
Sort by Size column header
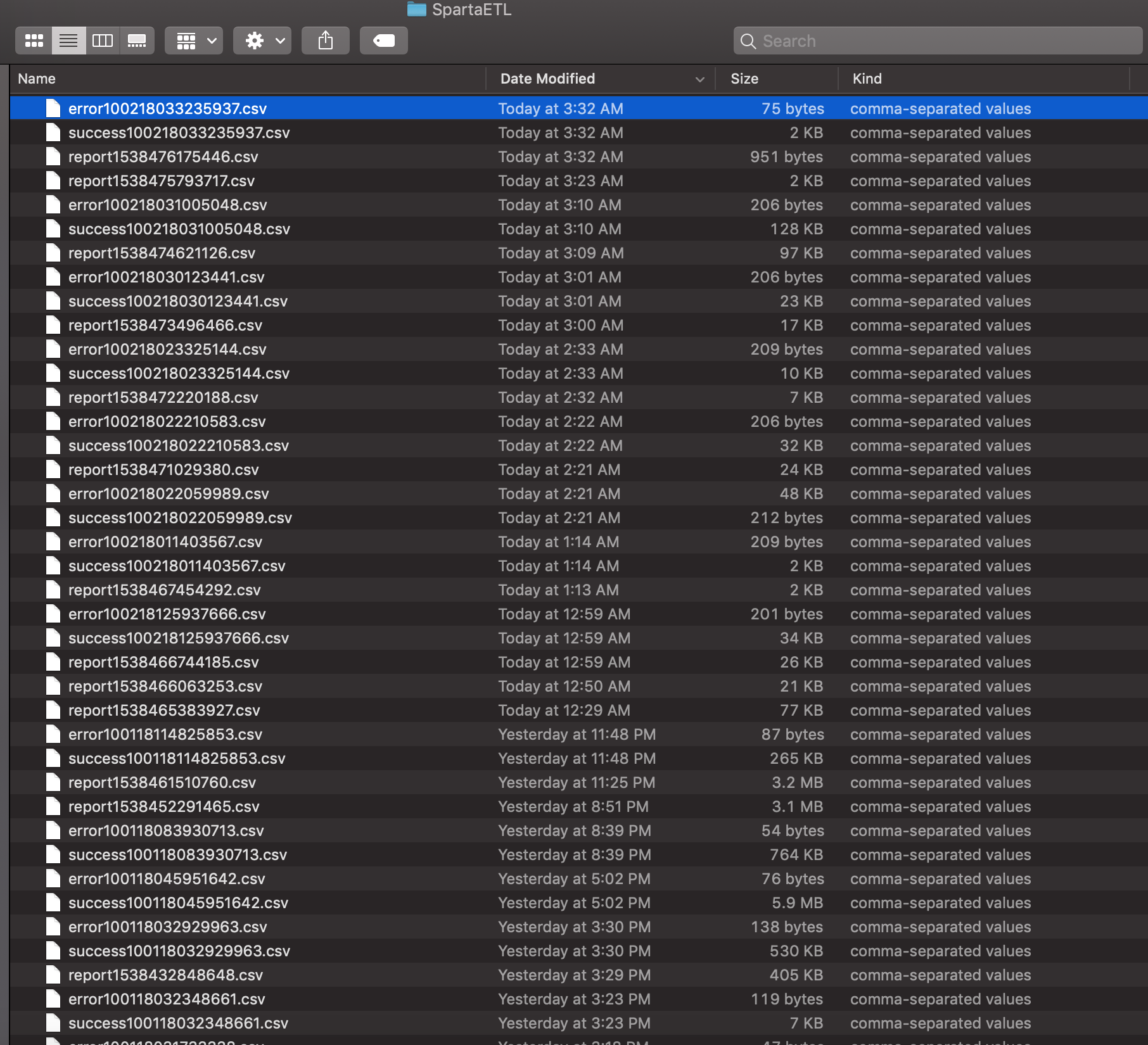[x=777, y=79]
